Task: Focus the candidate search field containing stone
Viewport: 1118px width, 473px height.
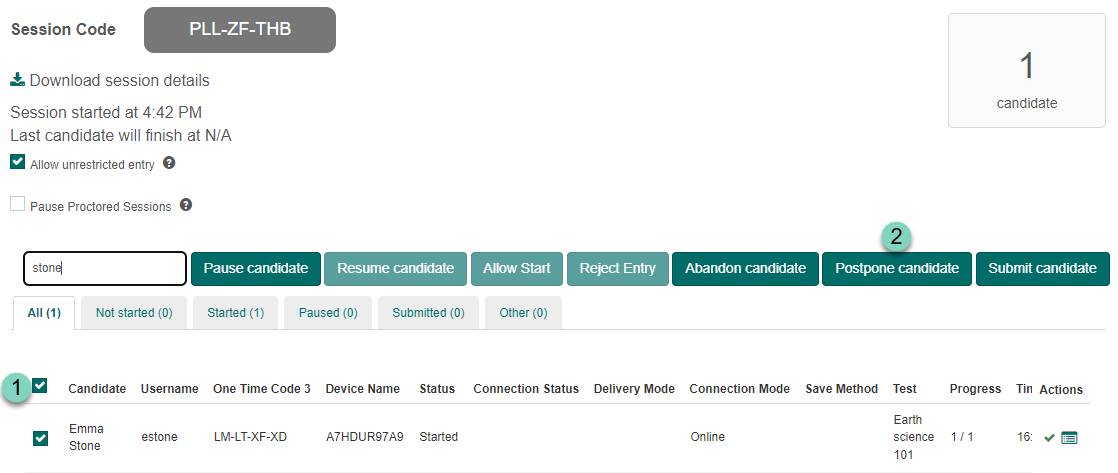Action: 105,268
